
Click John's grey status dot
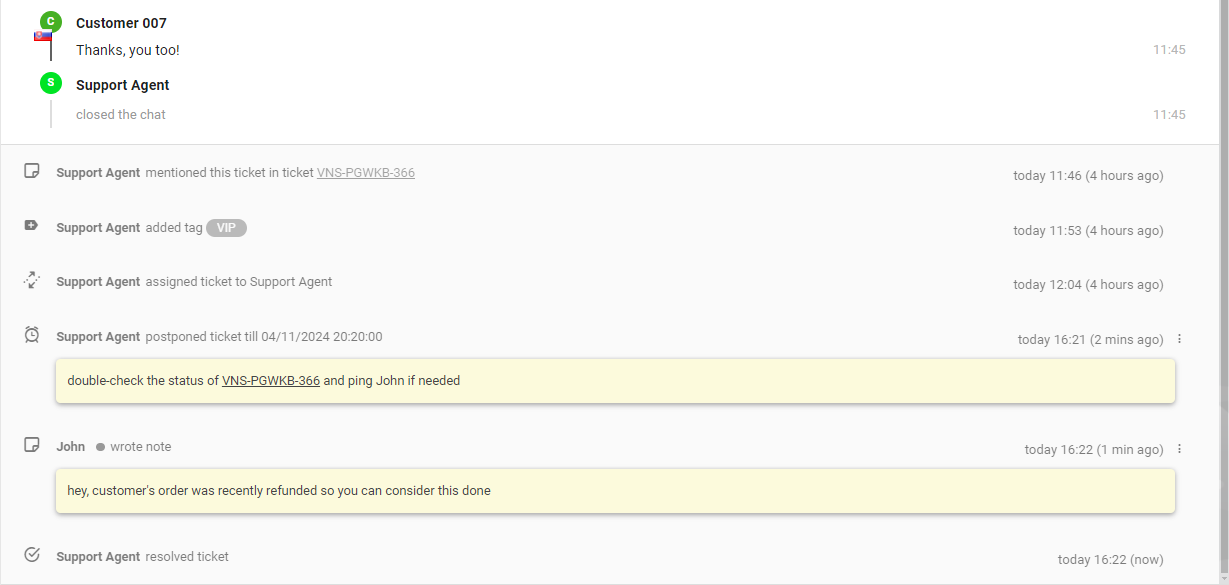[x=100, y=447]
